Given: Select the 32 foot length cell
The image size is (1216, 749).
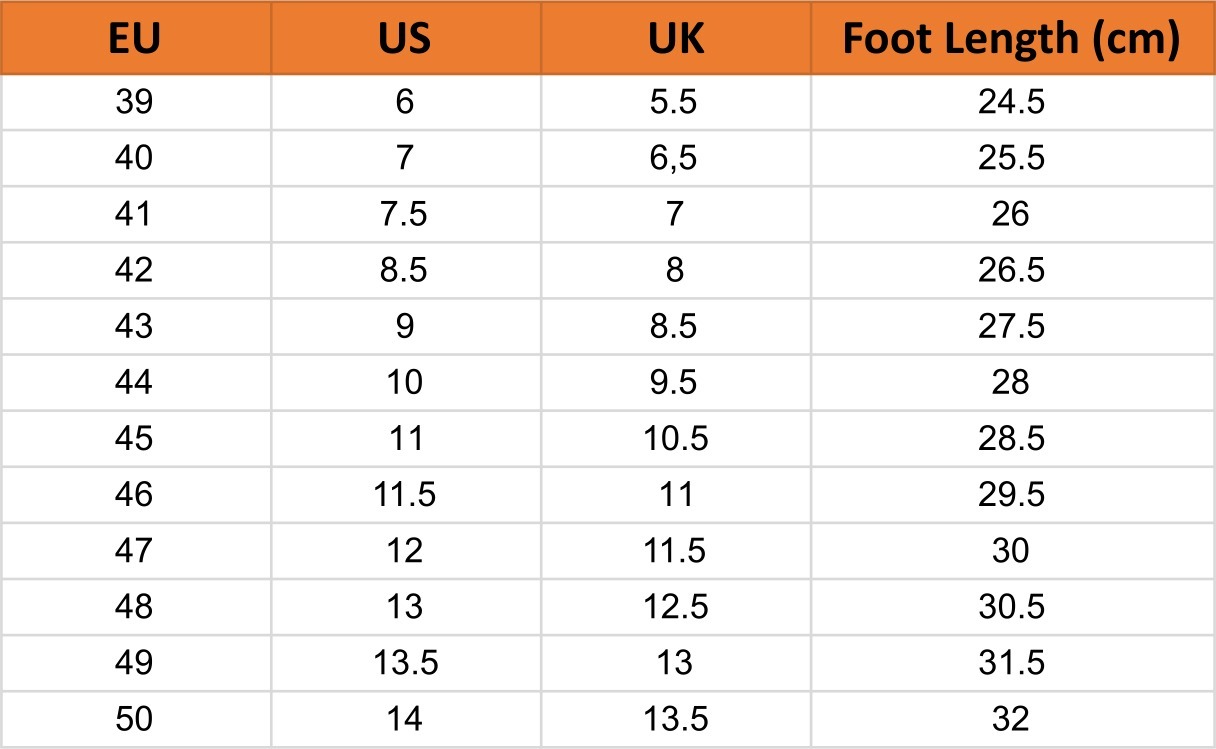Looking at the screenshot, I should [x=1011, y=718].
